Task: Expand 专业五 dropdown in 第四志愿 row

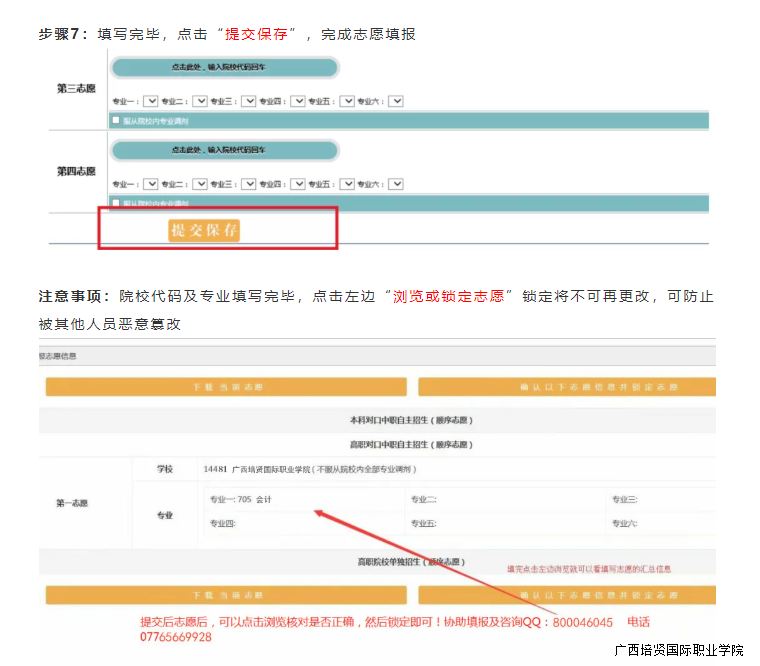Action: click(x=347, y=184)
